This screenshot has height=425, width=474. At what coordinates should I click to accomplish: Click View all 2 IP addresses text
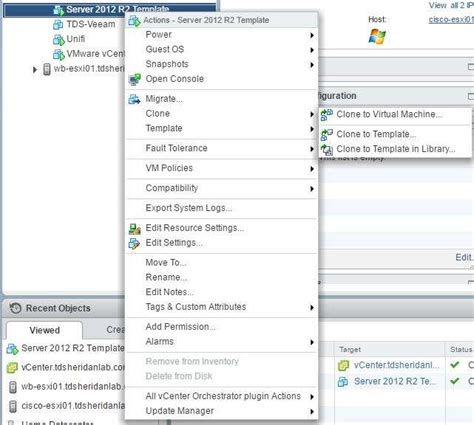tap(451, 5)
